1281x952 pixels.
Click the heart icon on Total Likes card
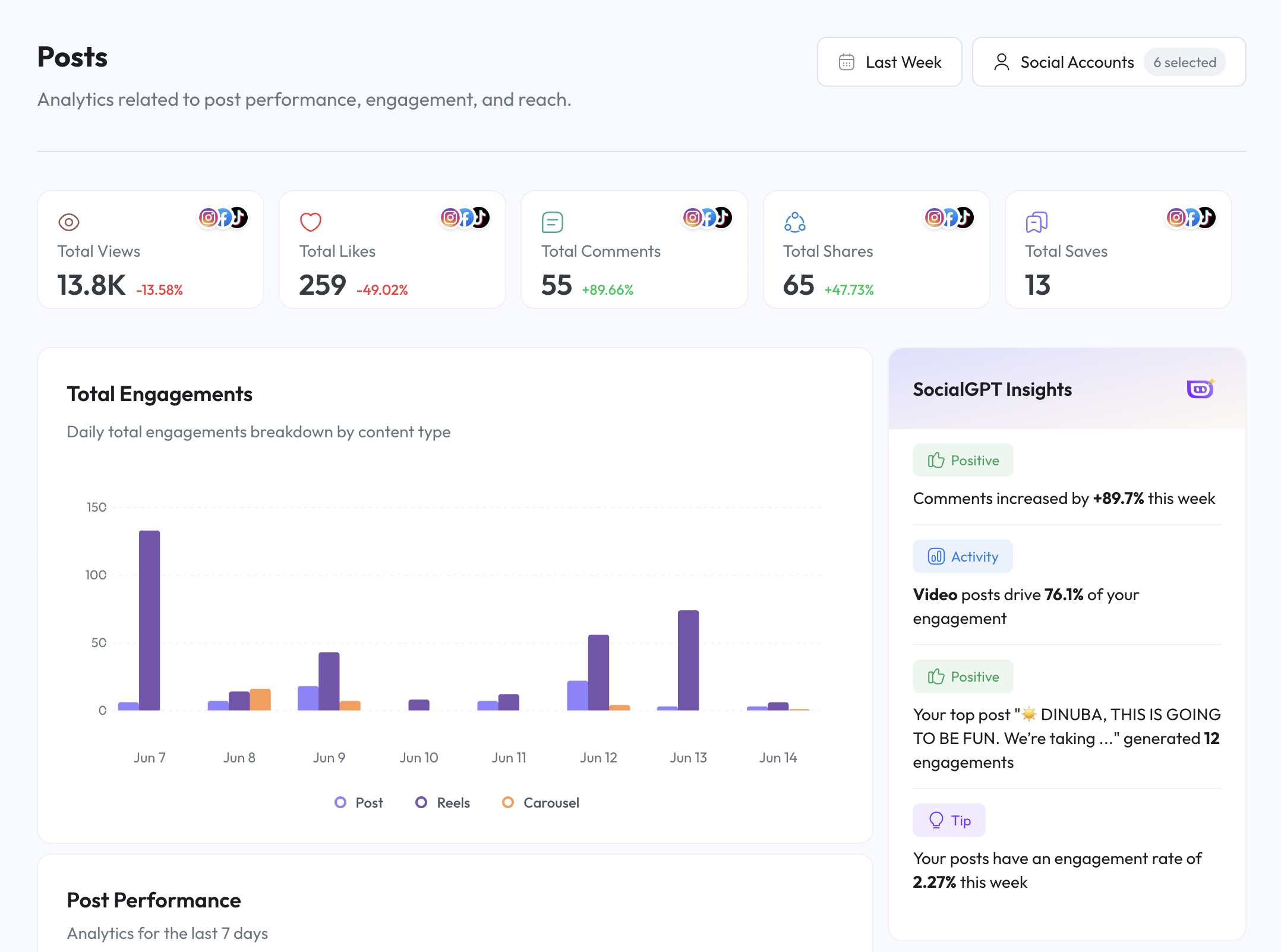(311, 222)
